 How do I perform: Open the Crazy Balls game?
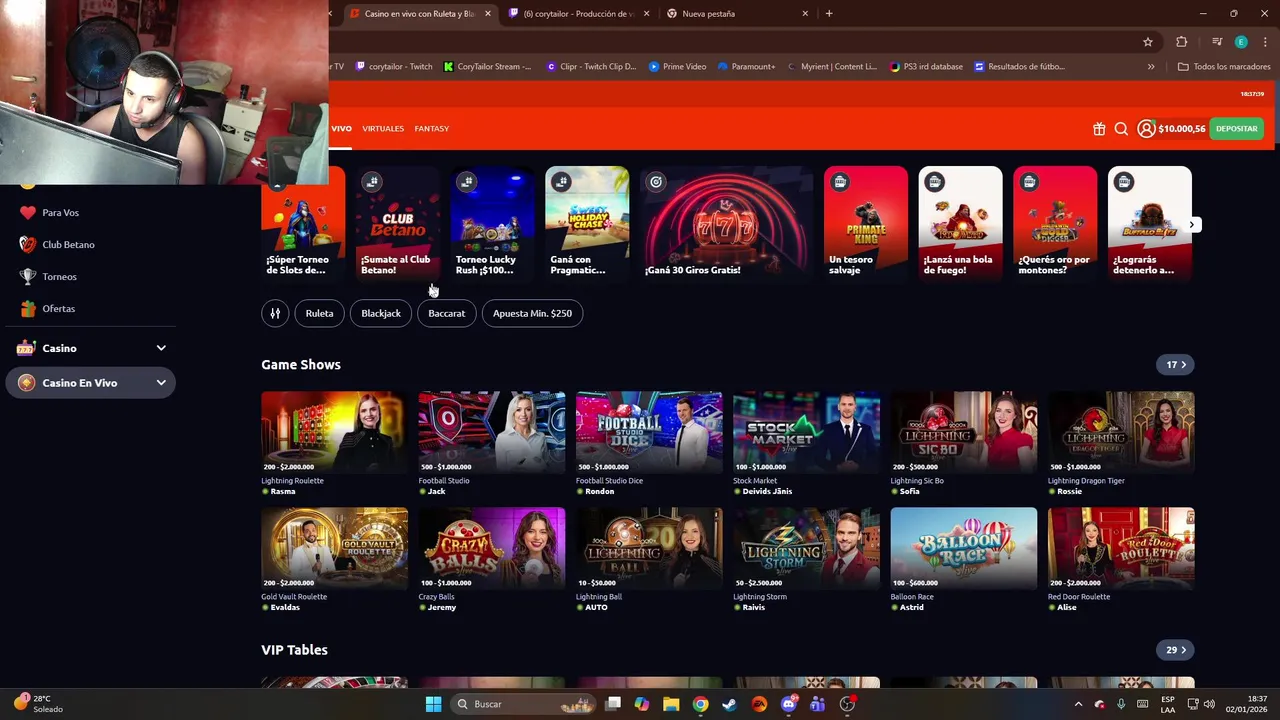point(491,548)
